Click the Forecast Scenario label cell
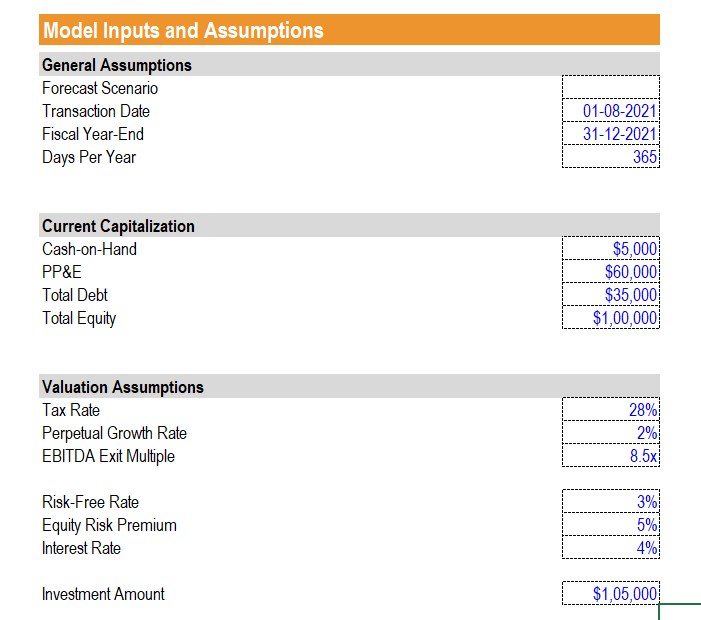 pos(100,88)
